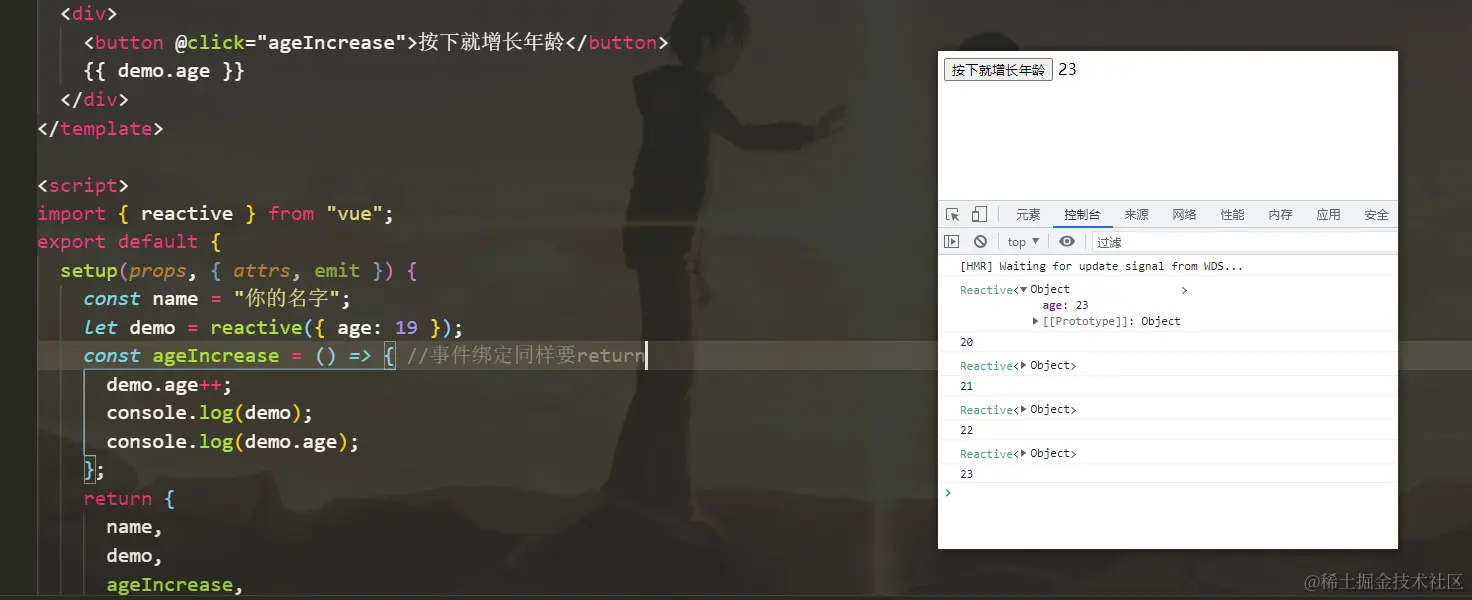Open the 性能 panel
The height and width of the screenshot is (600, 1472).
(x=1232, y=214)
